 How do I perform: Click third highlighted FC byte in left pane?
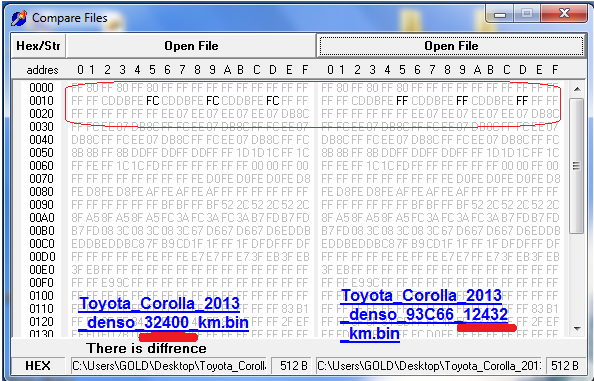tap(273, 101)
